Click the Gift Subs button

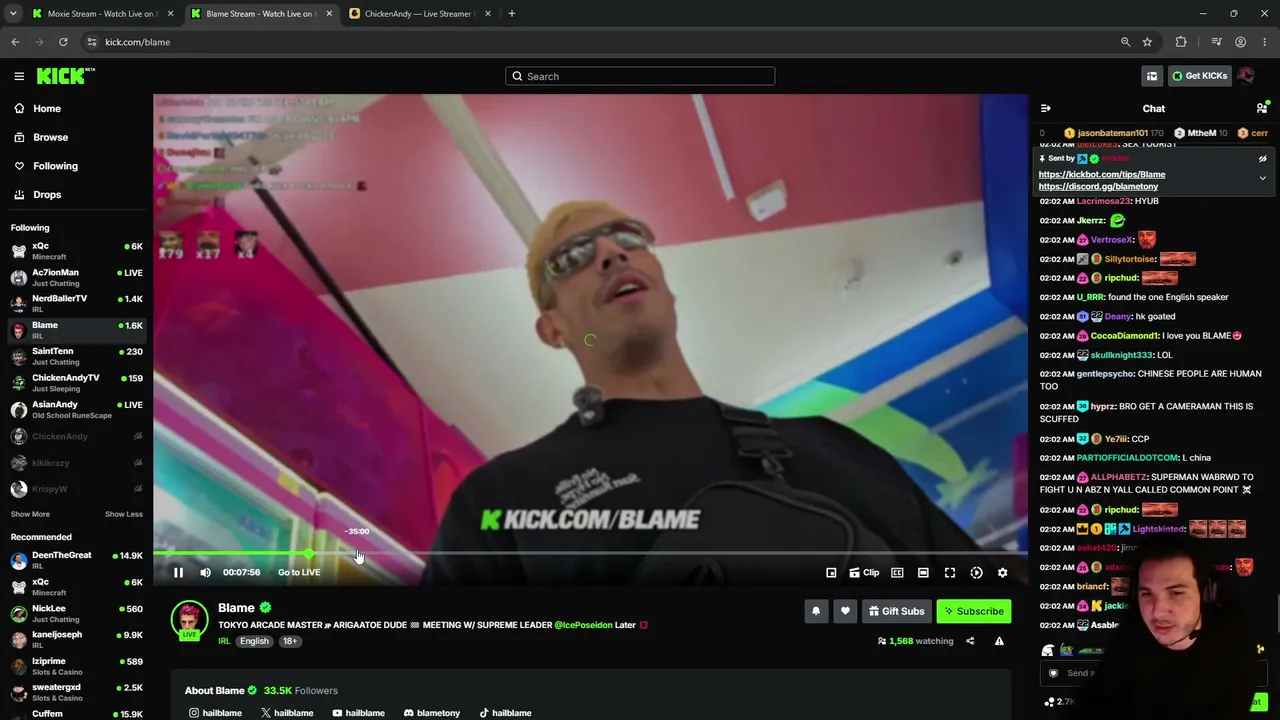tap(896, 611)
